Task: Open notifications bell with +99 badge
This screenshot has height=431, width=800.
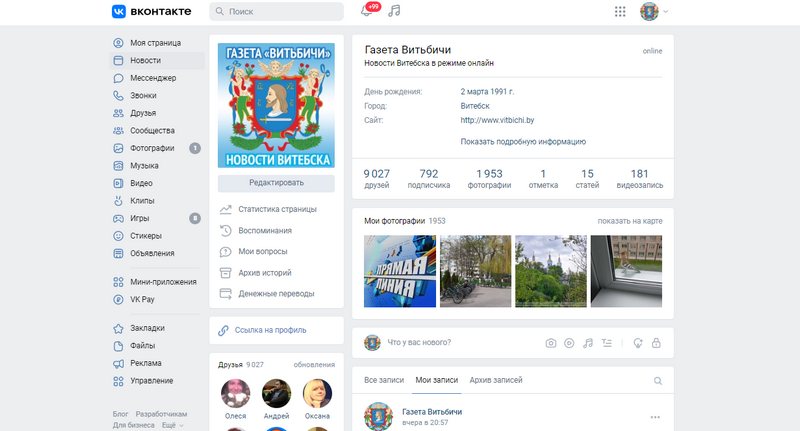Action: click(367, 11)
